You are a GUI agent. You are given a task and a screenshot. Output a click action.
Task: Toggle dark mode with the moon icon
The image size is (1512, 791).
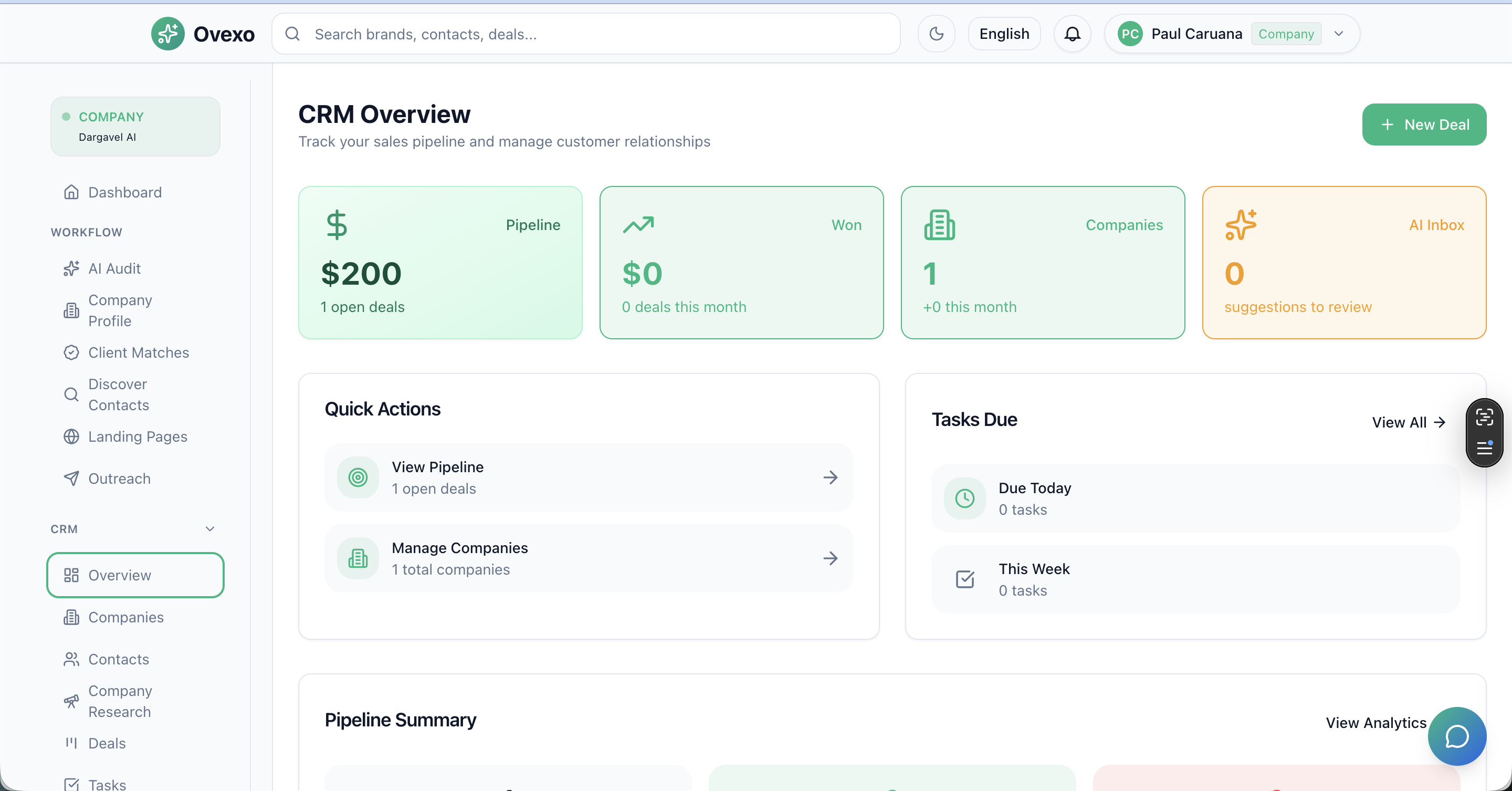(x=936, y=34)
